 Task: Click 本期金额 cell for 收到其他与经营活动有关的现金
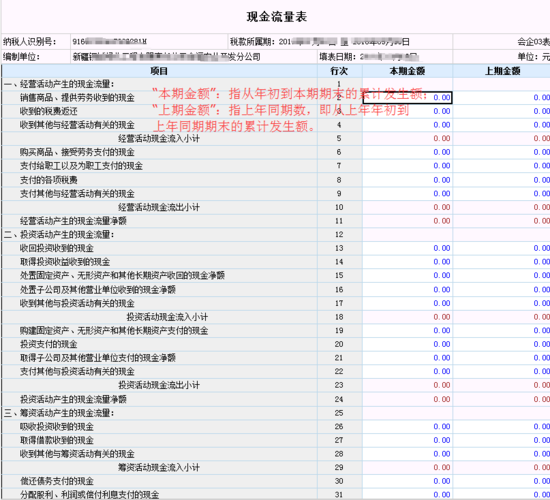pyautogui.click(x=407, y=125)
